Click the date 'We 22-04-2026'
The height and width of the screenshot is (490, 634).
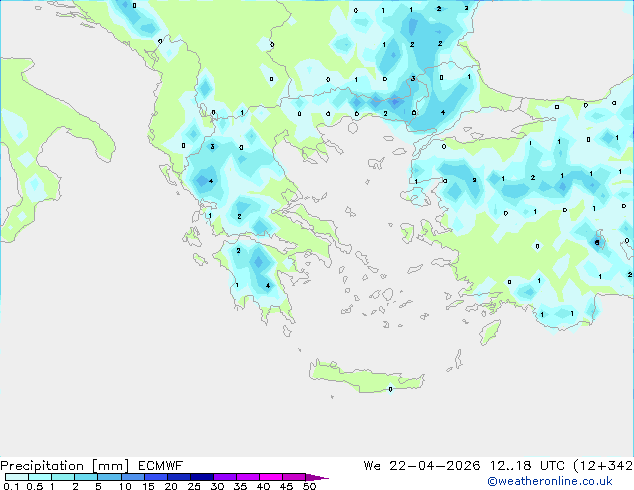[x=422, y=466]
